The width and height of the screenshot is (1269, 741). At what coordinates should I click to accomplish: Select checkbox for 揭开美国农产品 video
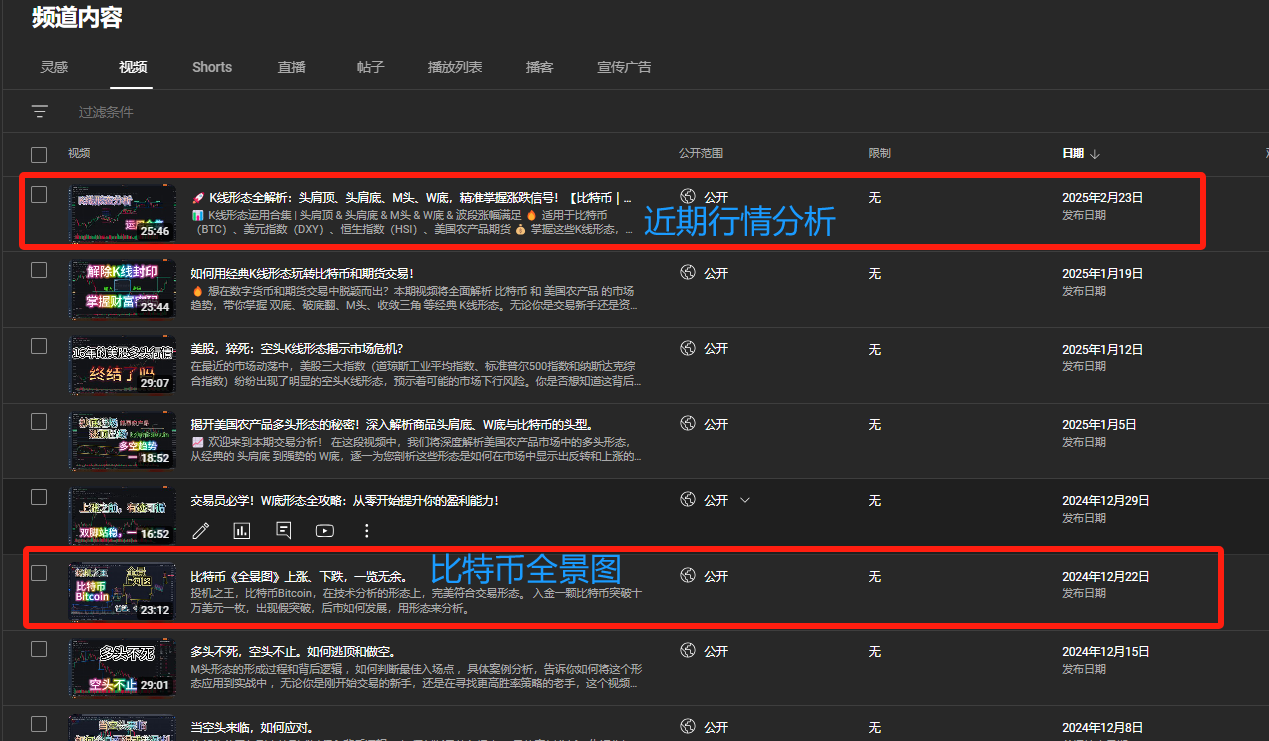(x=39, y=421)
